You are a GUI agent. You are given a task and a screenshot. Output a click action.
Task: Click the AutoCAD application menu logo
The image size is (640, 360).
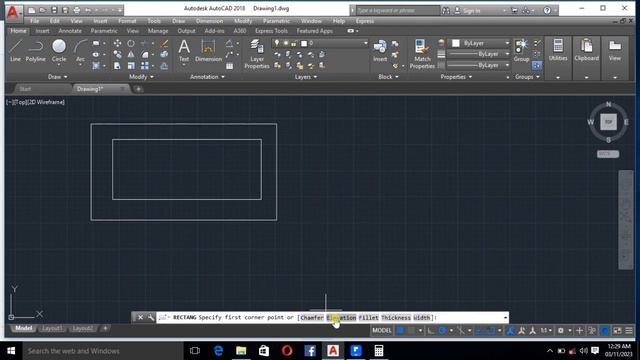click(13, 13)
